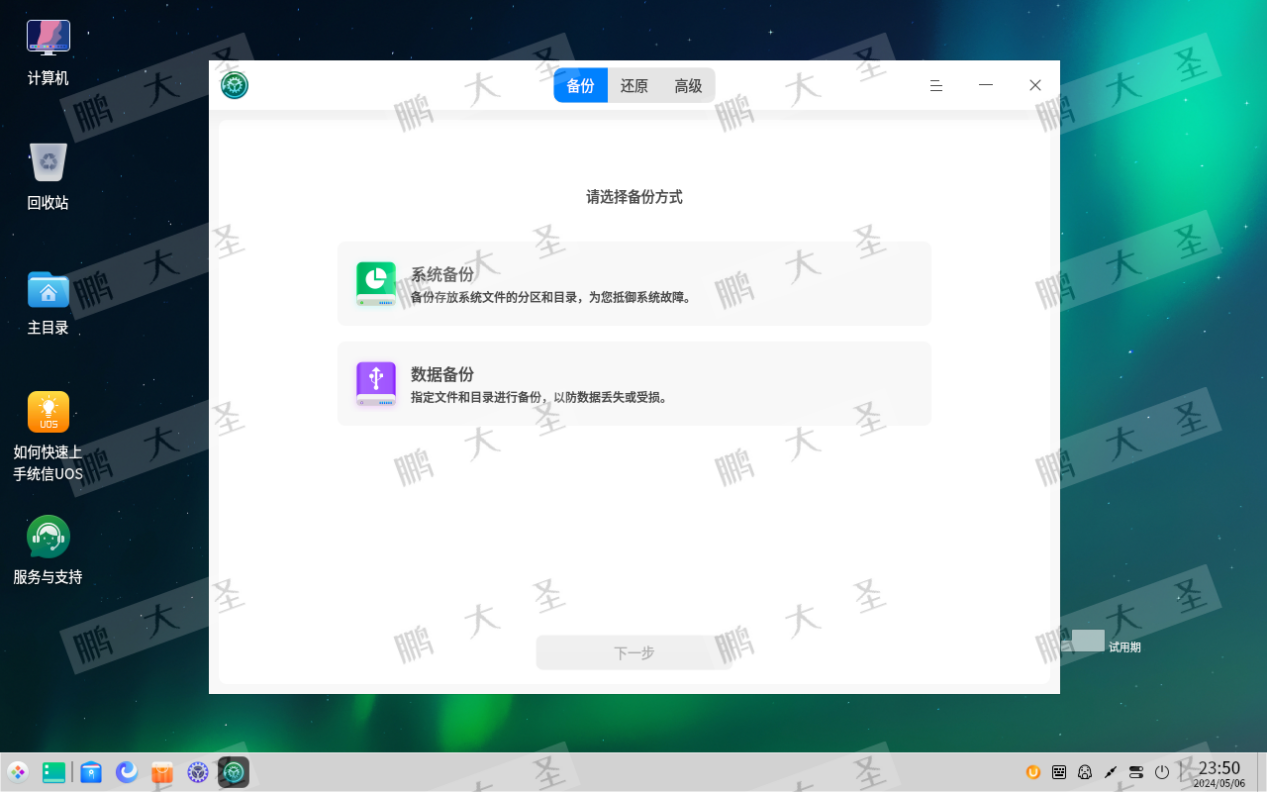Click the pen-shaped tray icon
The image size is (1267, 792).
coord(1111,772)
